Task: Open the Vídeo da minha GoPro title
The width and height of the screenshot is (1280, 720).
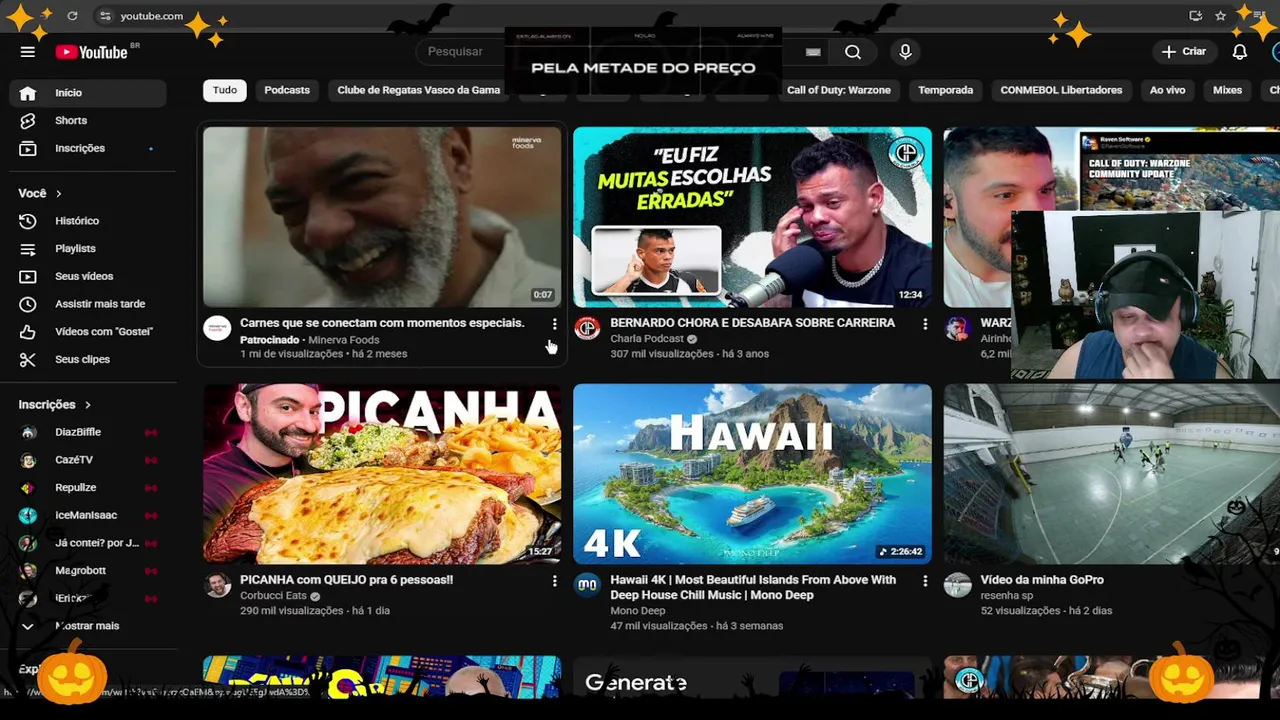Action: [1042, 580]
